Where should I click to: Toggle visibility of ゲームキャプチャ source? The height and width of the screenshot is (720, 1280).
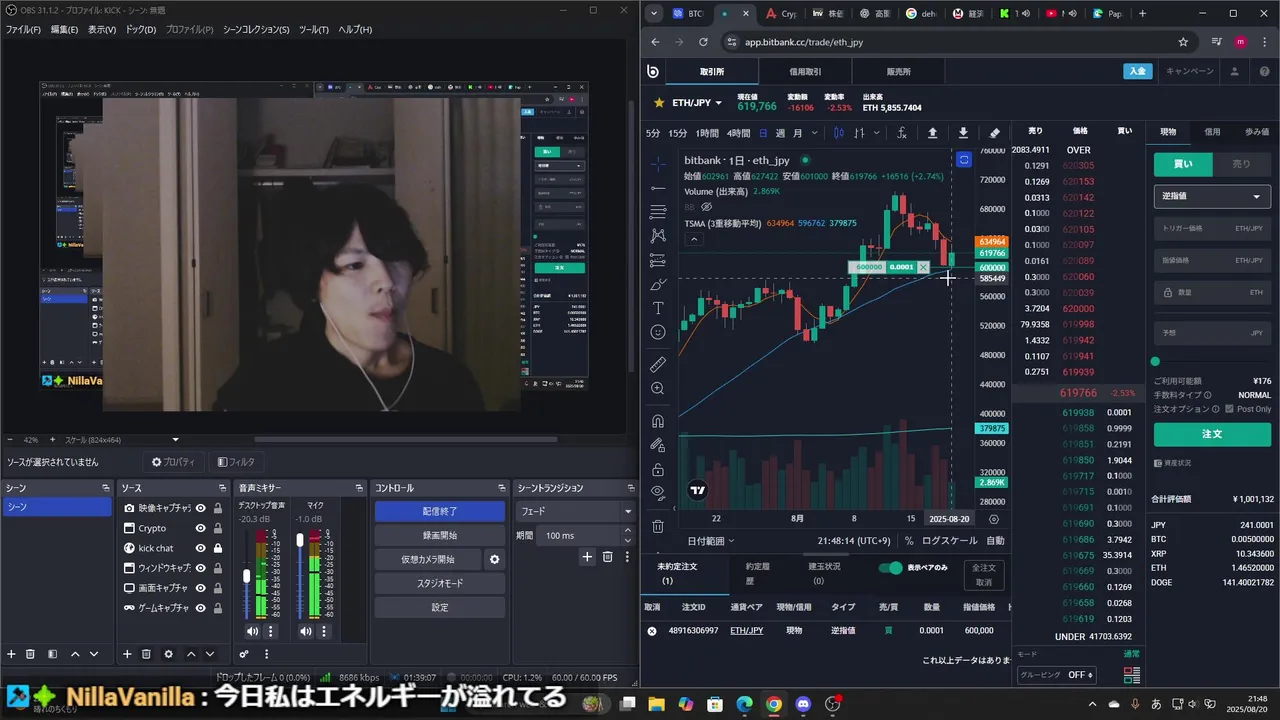click(200, 608)
